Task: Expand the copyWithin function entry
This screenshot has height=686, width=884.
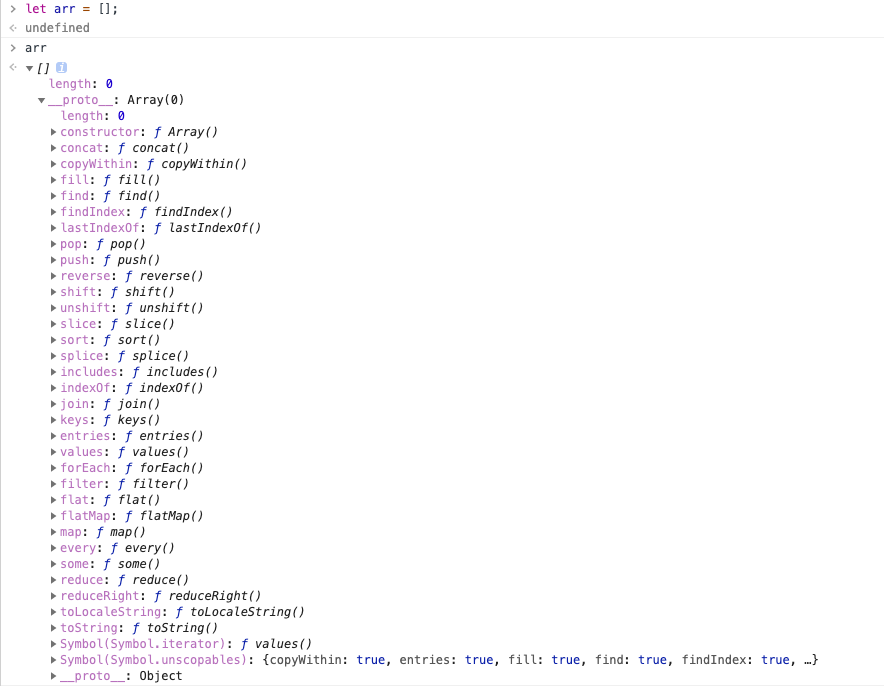Action: (54, 164)
